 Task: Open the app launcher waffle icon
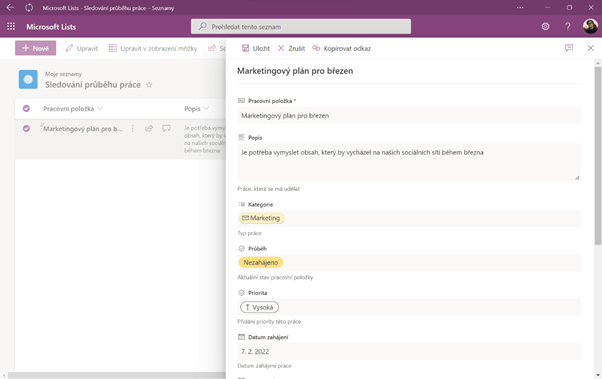[11, 26]
